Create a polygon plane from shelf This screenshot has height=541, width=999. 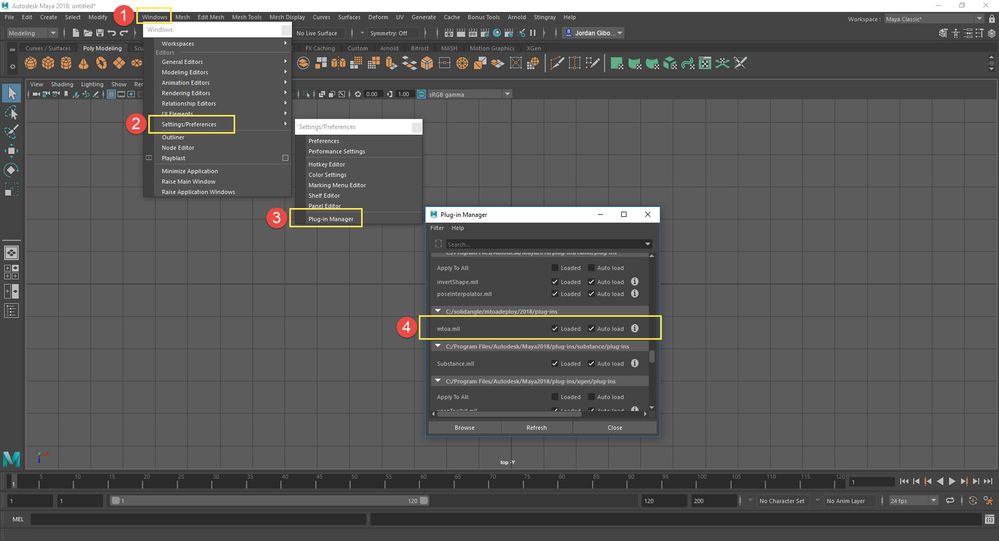[119, 63]
